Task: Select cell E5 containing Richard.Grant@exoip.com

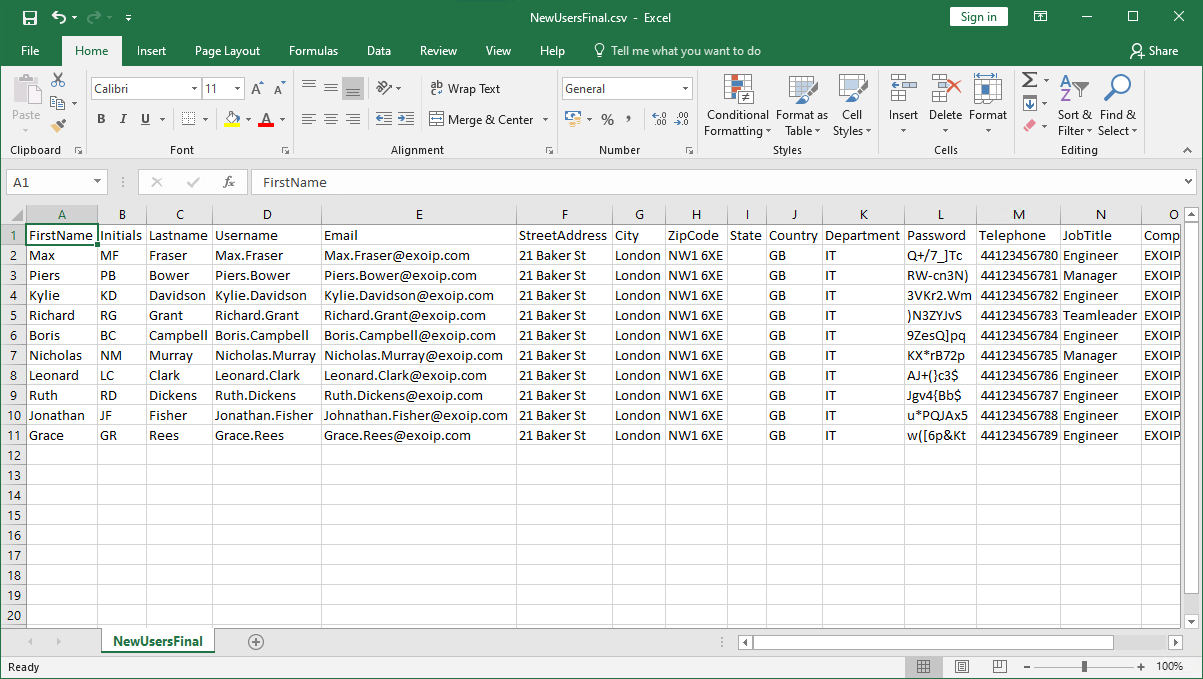Action: tap(419, 315)
